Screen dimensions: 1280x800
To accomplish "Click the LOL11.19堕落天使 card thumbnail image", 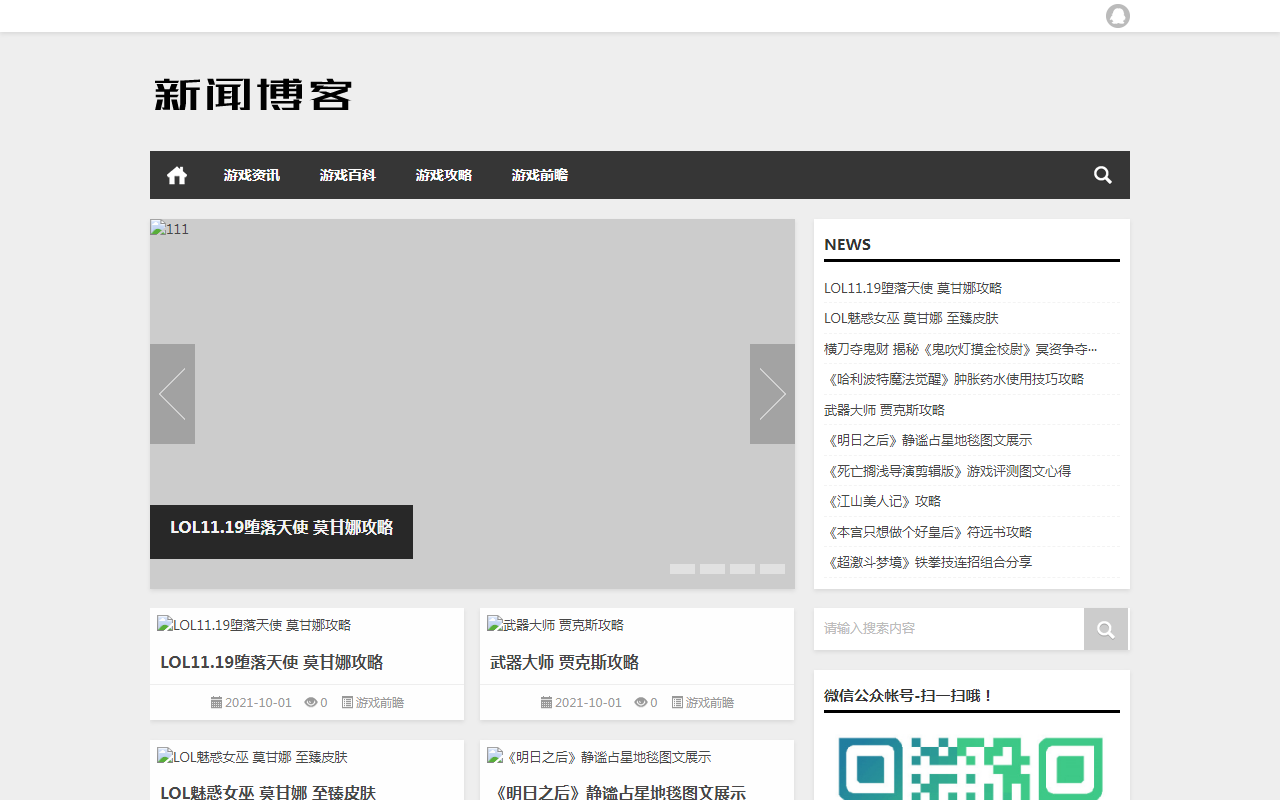I will click(254, 625).
